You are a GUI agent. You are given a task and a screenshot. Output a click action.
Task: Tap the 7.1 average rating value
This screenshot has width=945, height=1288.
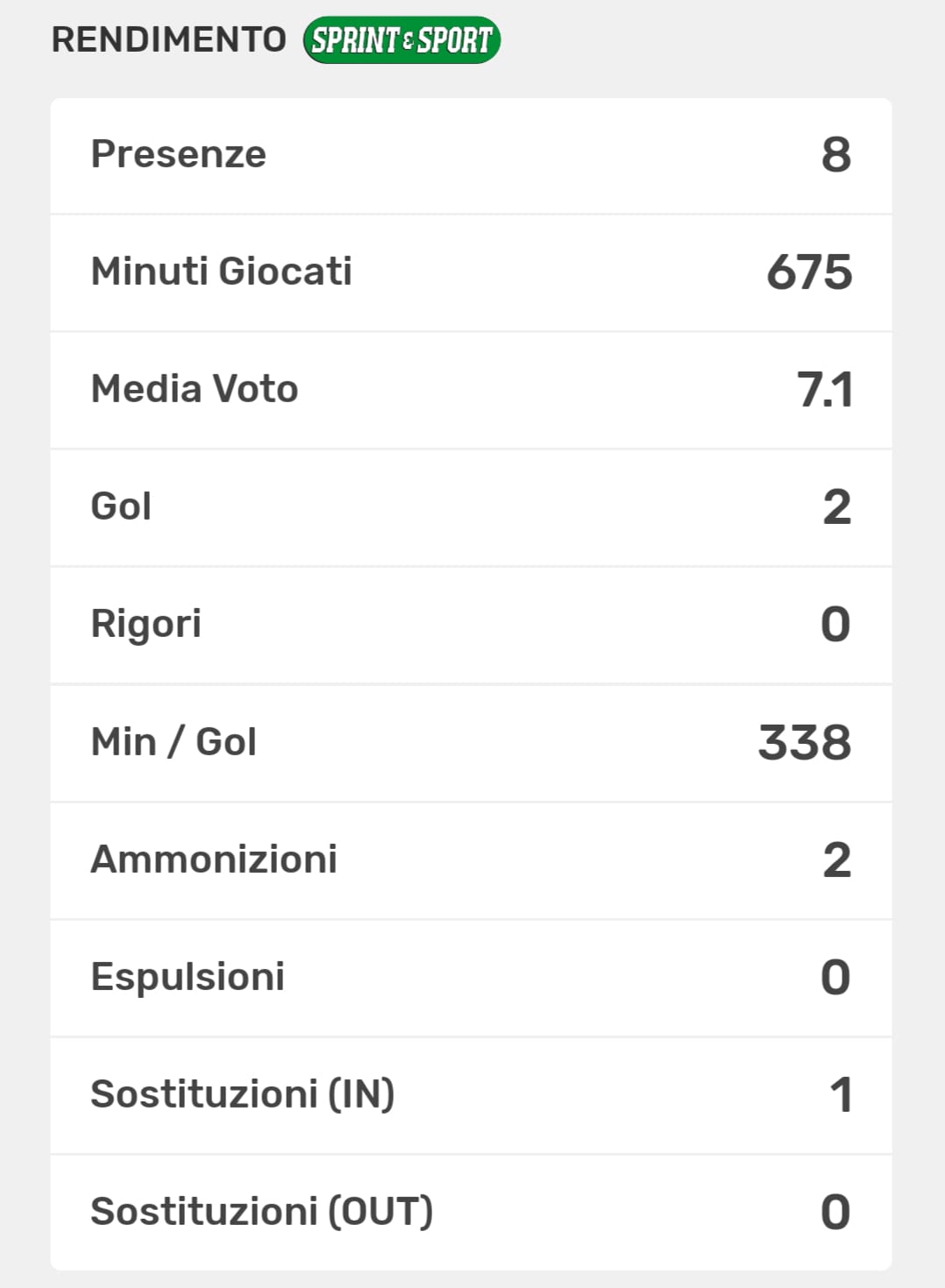[x=824, y=390]
